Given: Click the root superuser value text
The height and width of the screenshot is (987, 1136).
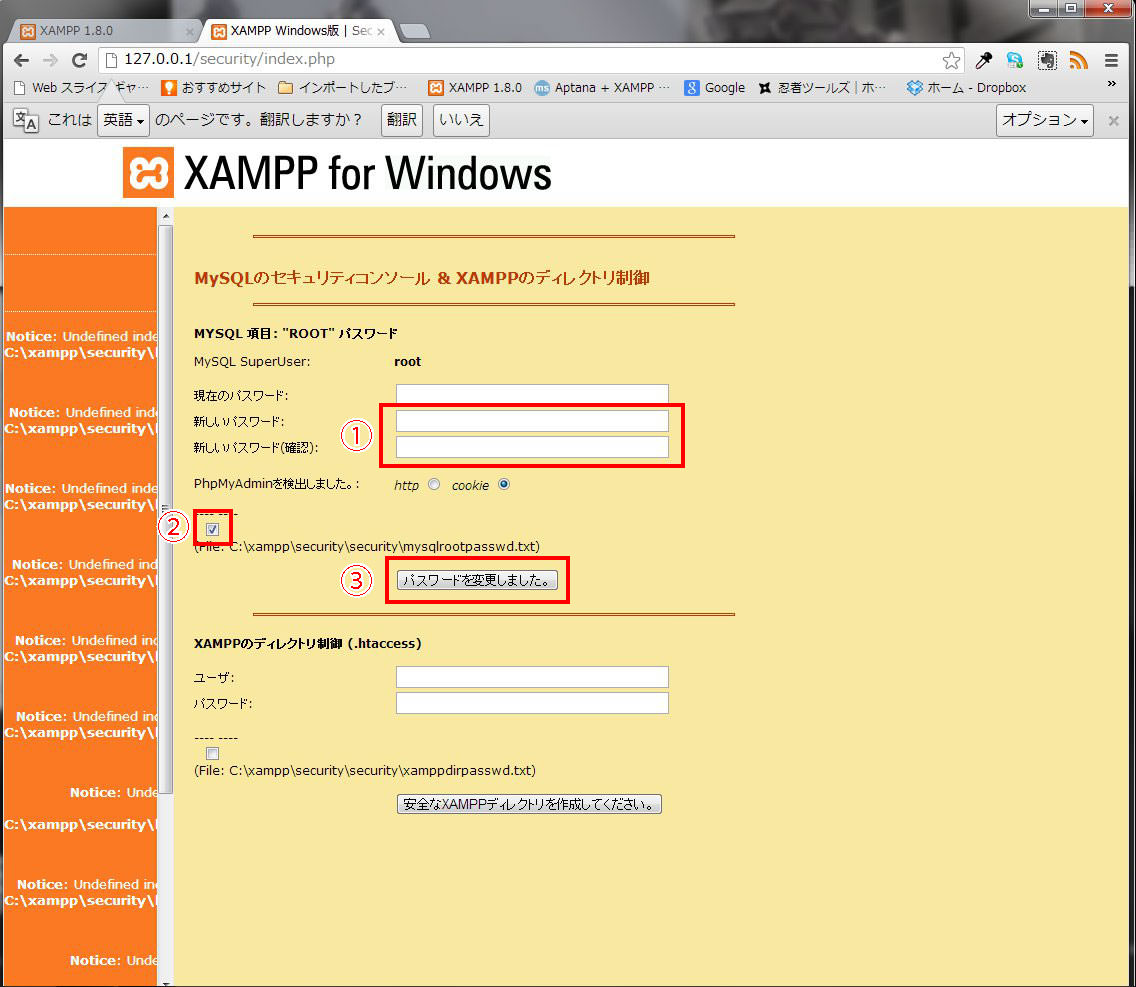Looking at the screenshot, I should (x=407, y=362).
